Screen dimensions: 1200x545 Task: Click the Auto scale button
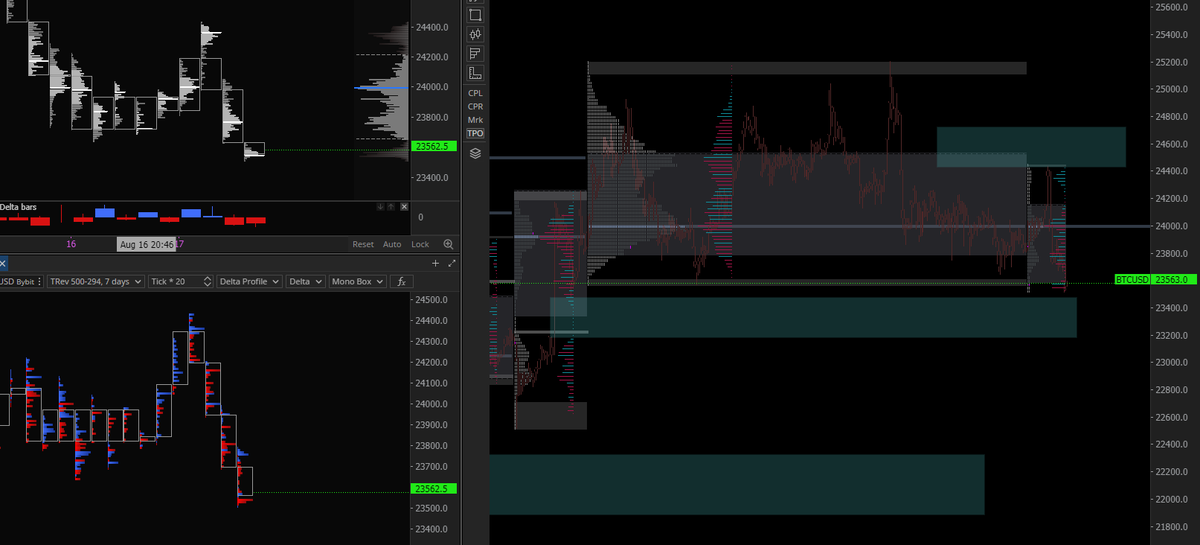point(392,244)
